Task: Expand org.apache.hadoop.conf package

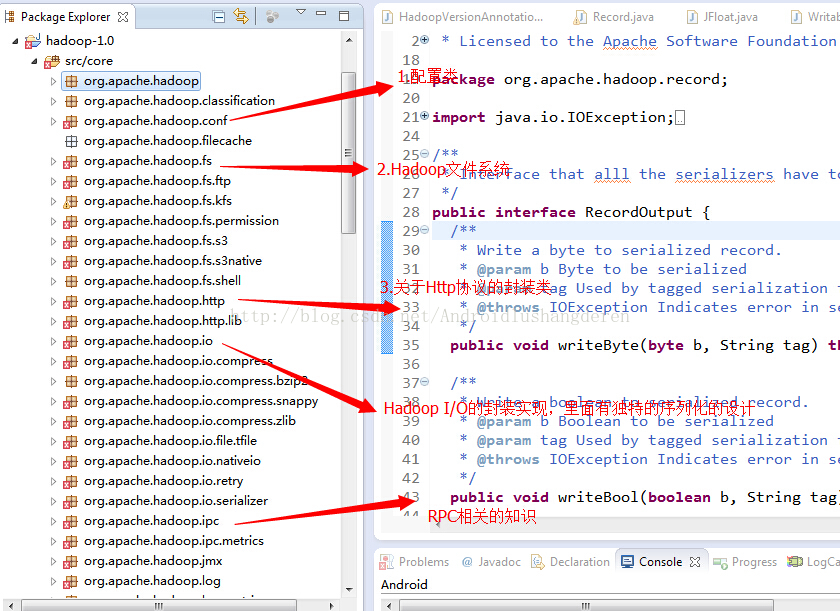Action: 53,122
